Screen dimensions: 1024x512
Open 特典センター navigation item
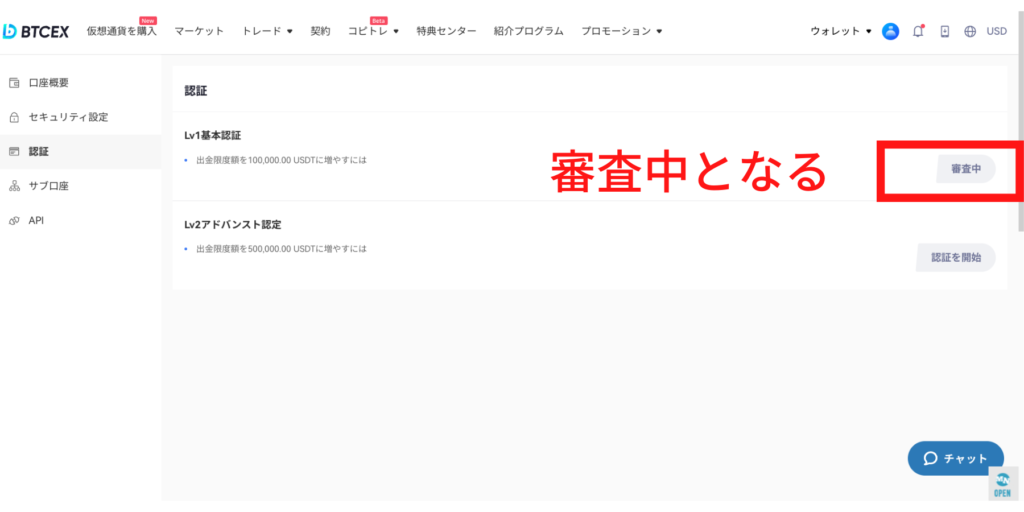click(447, 31)
